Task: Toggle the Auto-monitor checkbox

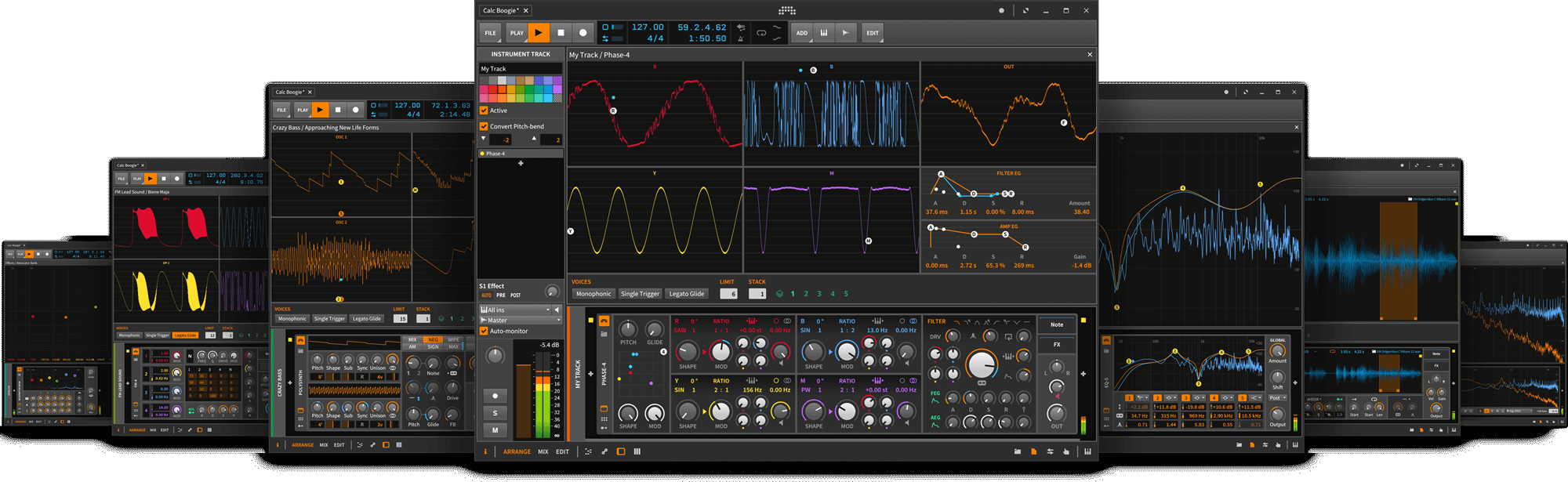Action: tap(484, 331)
